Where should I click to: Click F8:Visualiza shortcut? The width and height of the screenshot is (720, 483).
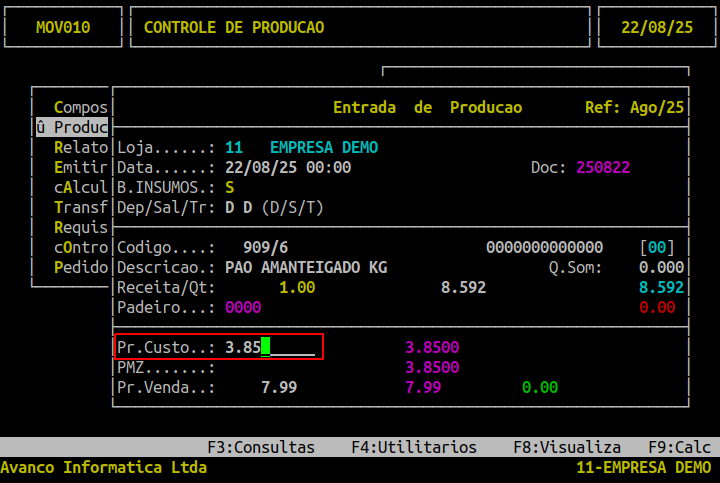click(x=567, y=447)
